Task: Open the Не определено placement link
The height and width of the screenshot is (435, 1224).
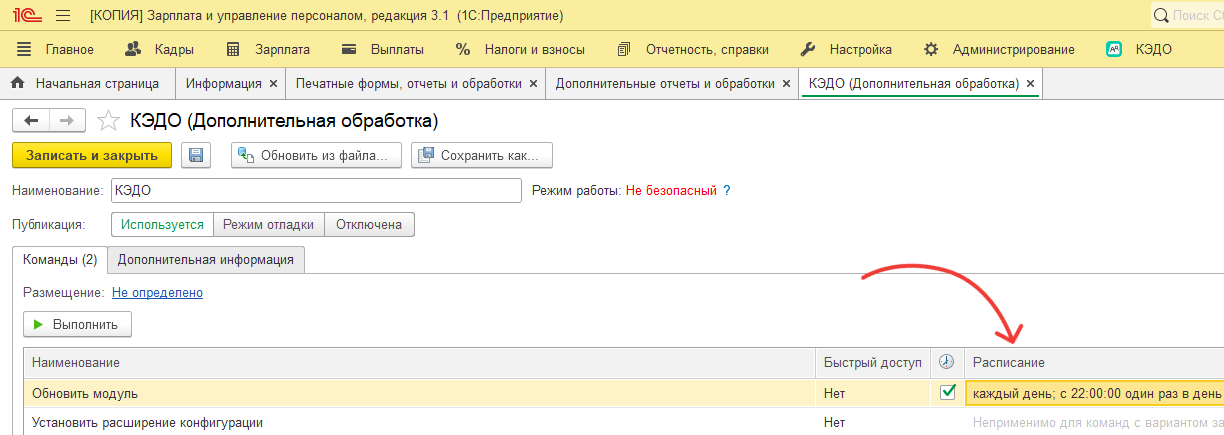Action: coord(157,293)
